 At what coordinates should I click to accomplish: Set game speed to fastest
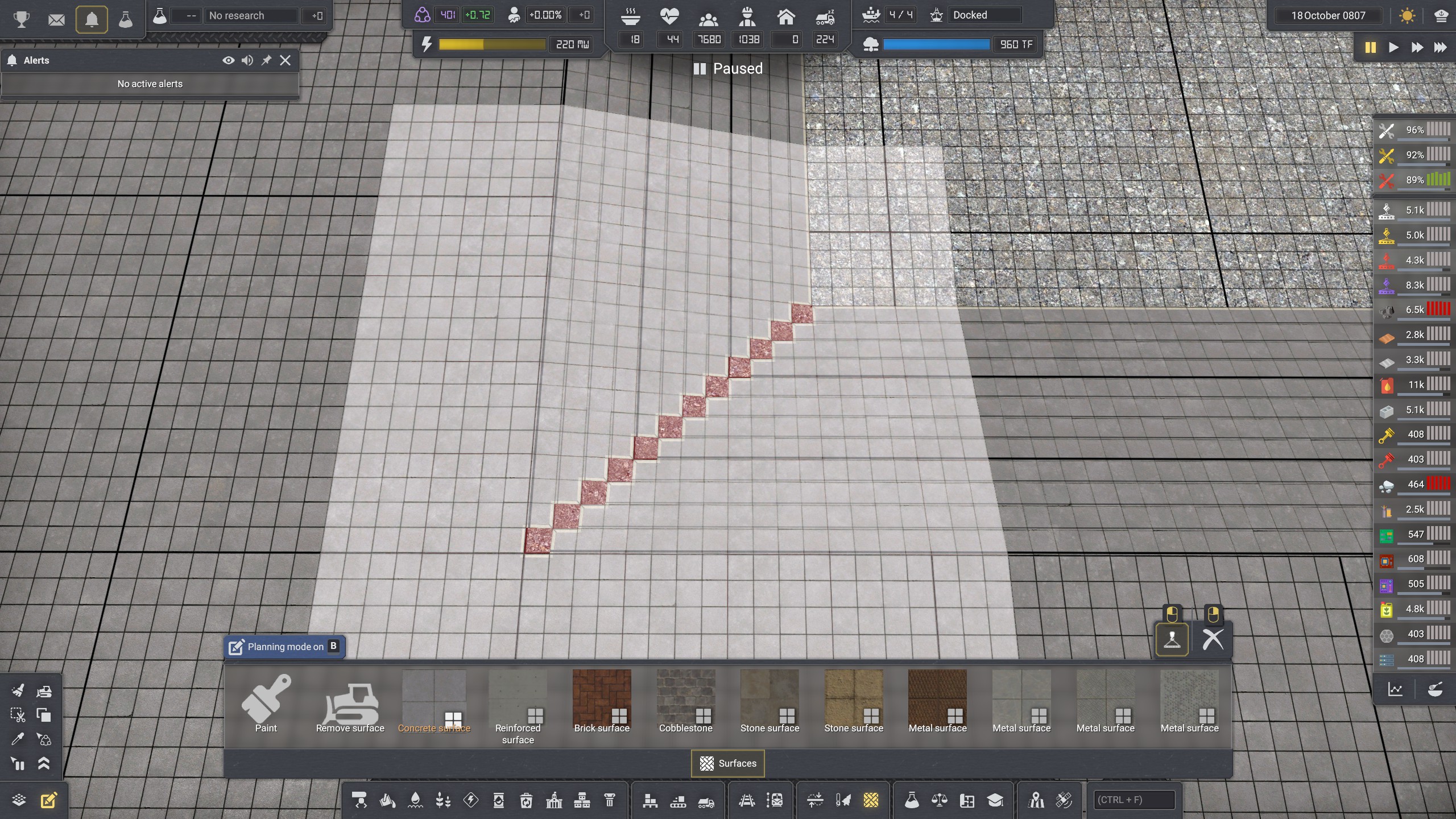pyautogui.click(x=1440, y=47)
